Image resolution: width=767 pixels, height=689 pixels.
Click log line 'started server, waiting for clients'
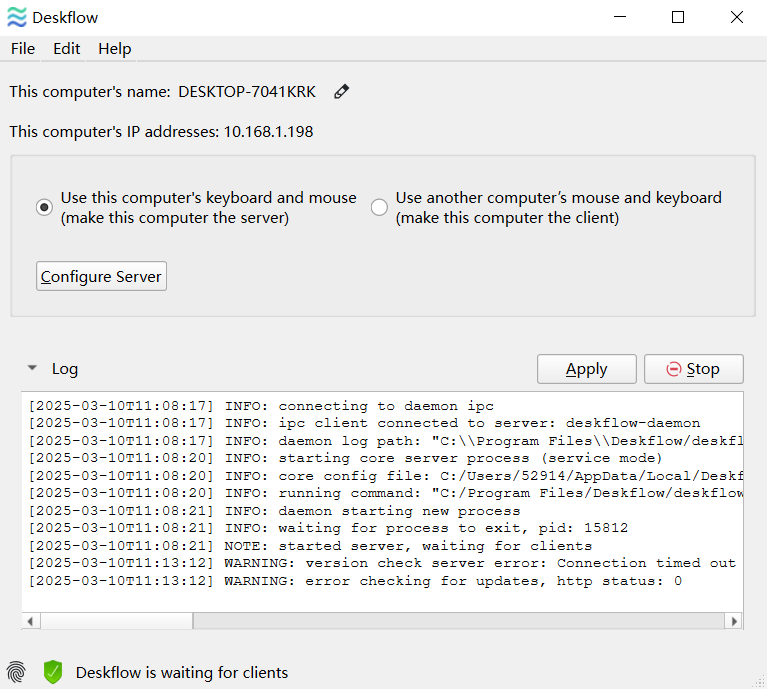[310, 546]
